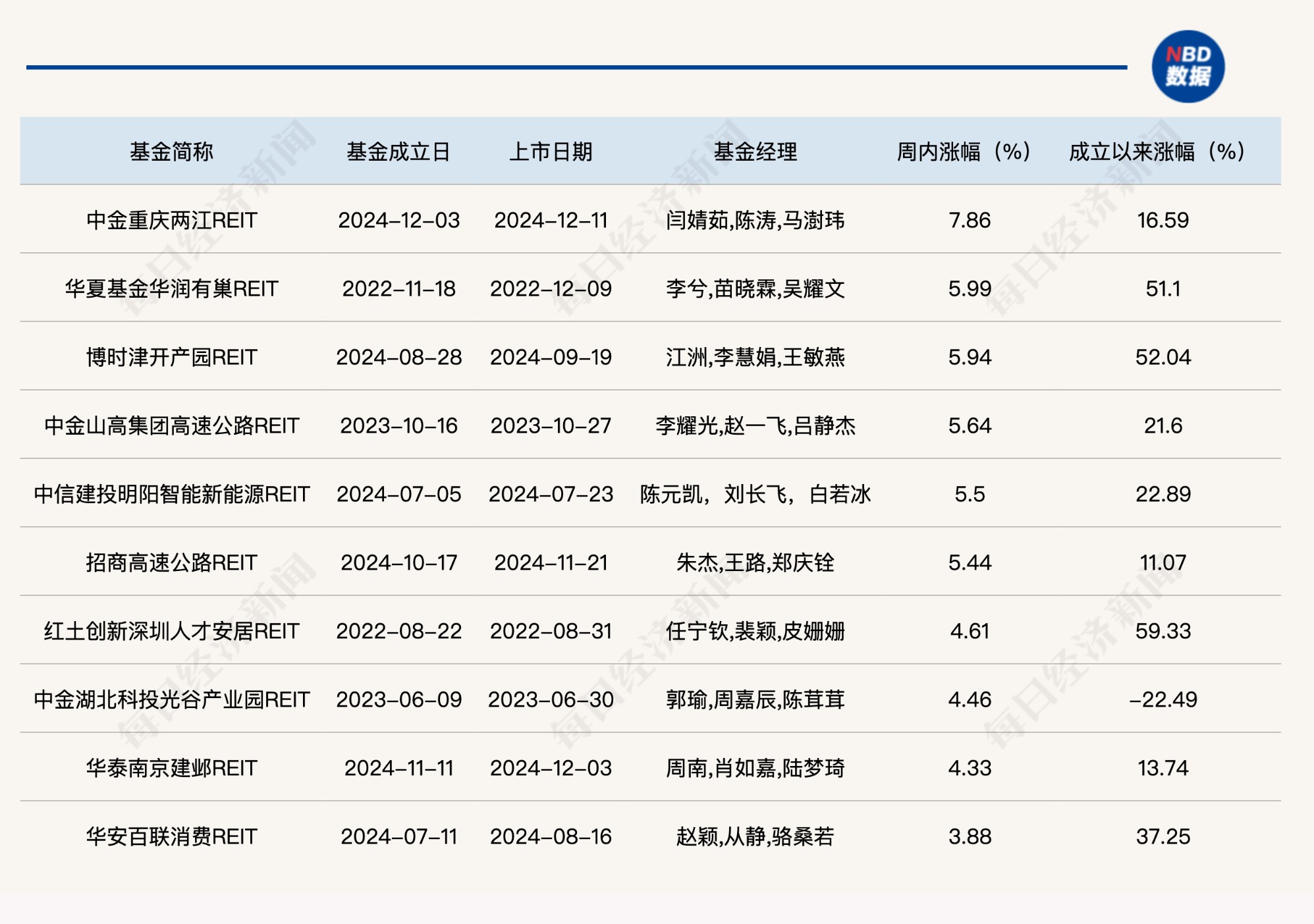Click the 成立以来涨幅（%）column header
Image resolution: width=1314 pixels, height=924 pixels.
pyautogui.click(x=1157, y=152)
